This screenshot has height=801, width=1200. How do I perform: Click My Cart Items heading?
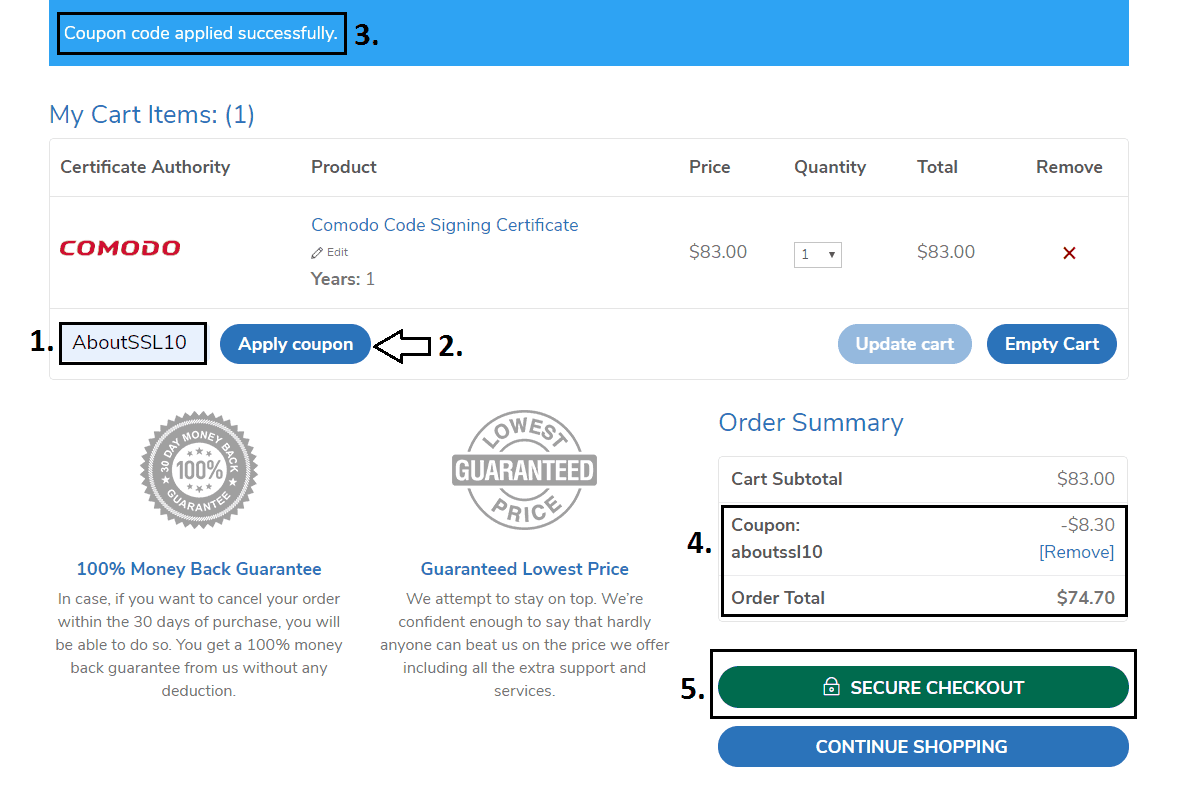pyautogui.click(x=152, y=115)
